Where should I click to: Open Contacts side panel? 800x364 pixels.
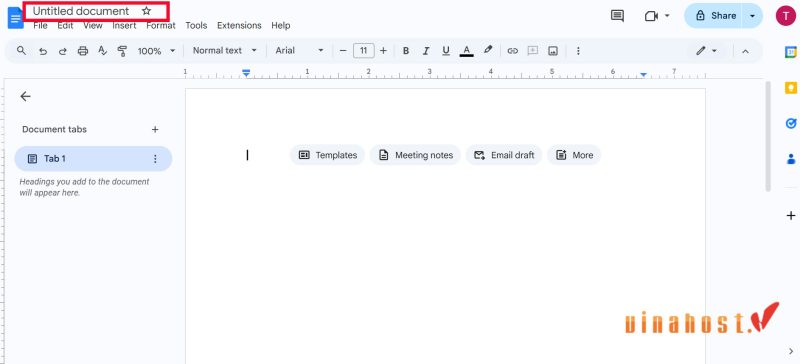coord(791,159)
